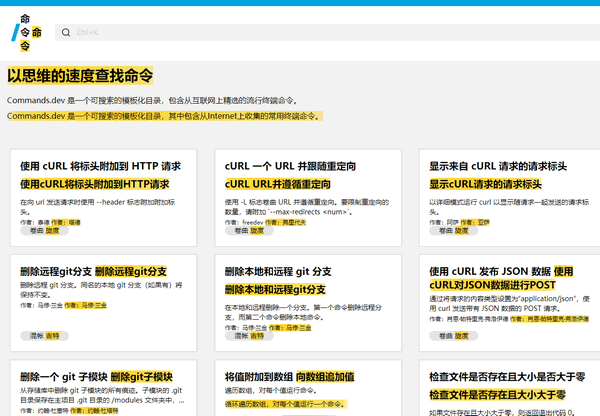Open the 'cURL 一个 URL 并跟随重定向' card
The width and height of the screenshot is (600, 416).
point(308,198)
